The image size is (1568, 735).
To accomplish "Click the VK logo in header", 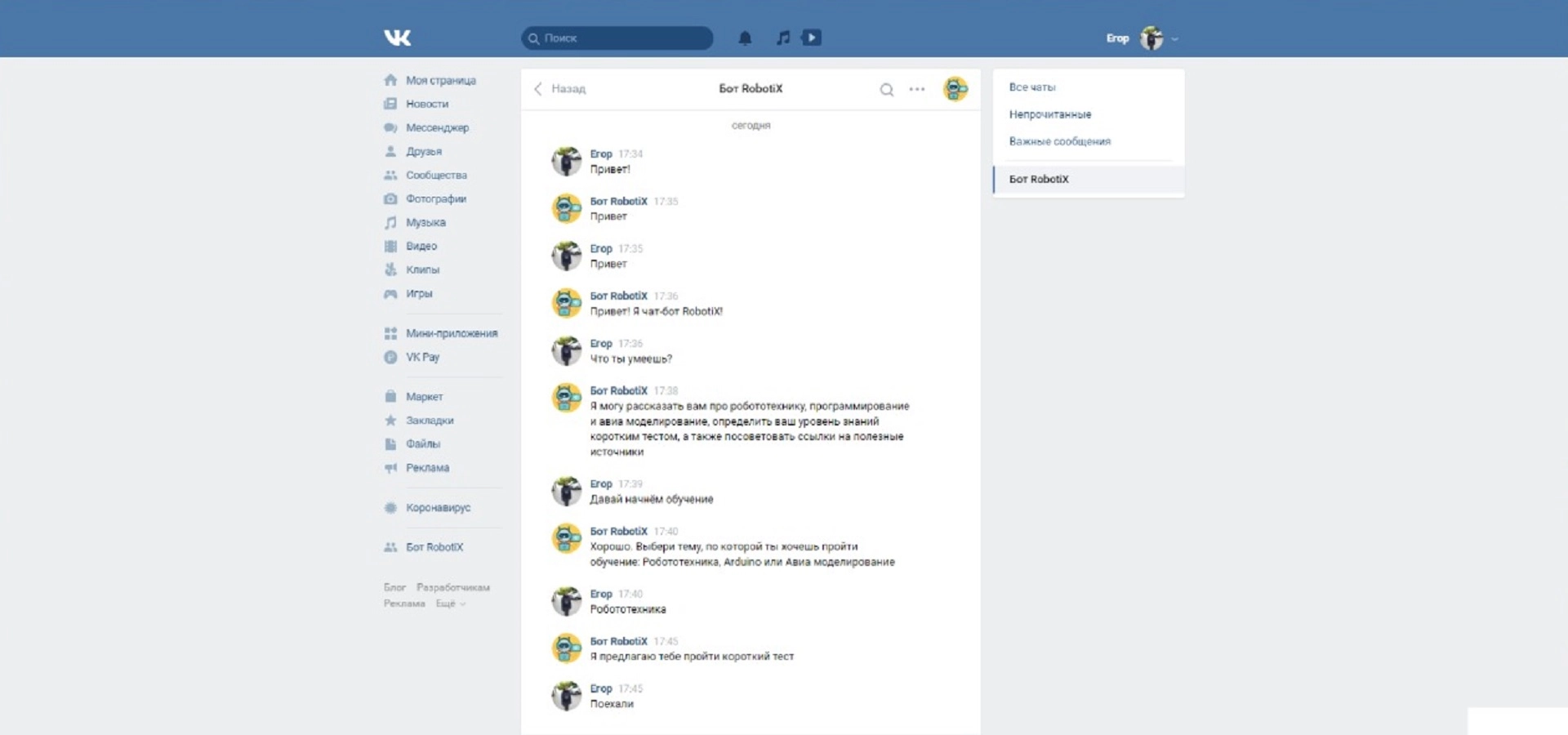I will pos(398,38).
